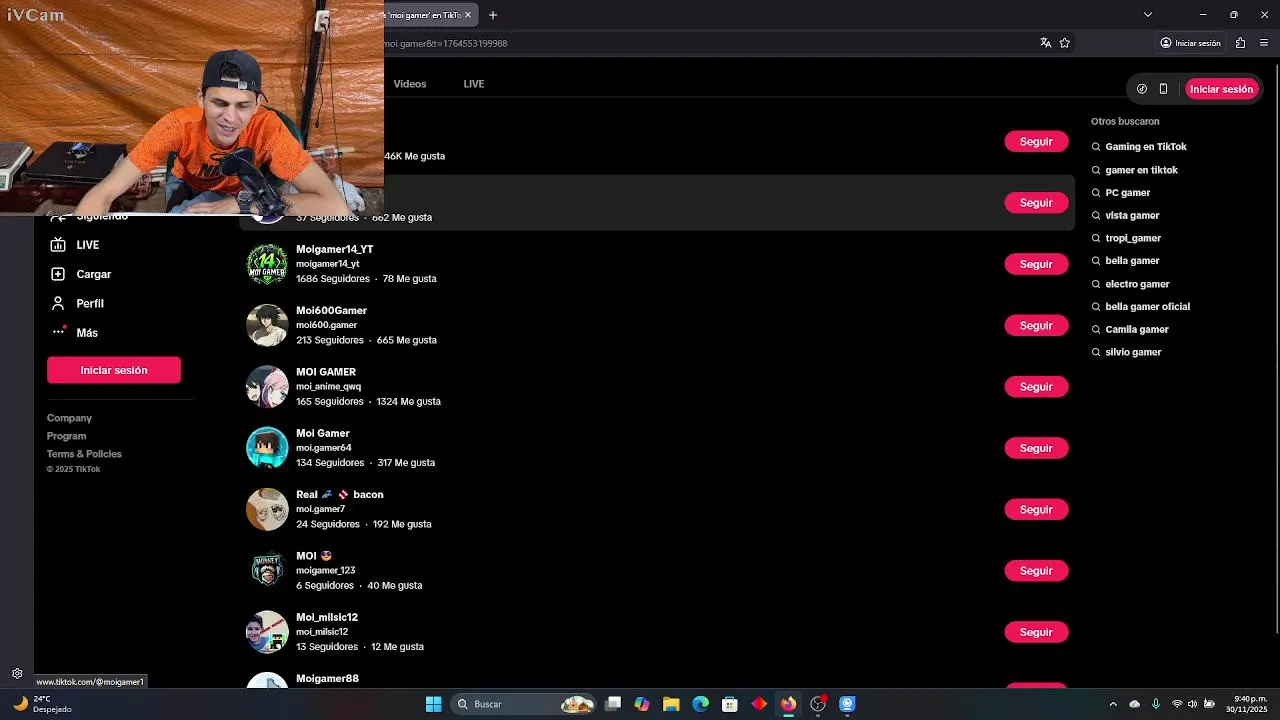Close the 'moi gamer' en TikTok tab

click(x=467, y=15)
